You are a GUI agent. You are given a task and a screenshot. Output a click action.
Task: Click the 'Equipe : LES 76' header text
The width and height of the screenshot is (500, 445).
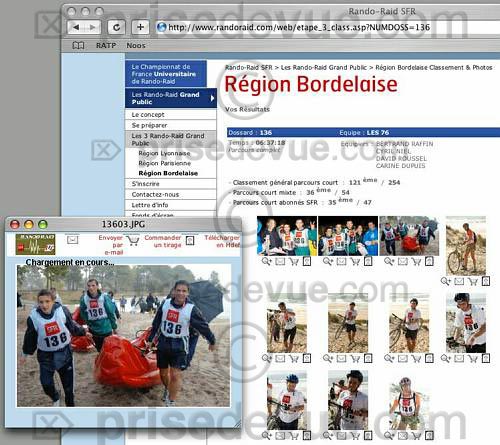click(x=364, y=132)
